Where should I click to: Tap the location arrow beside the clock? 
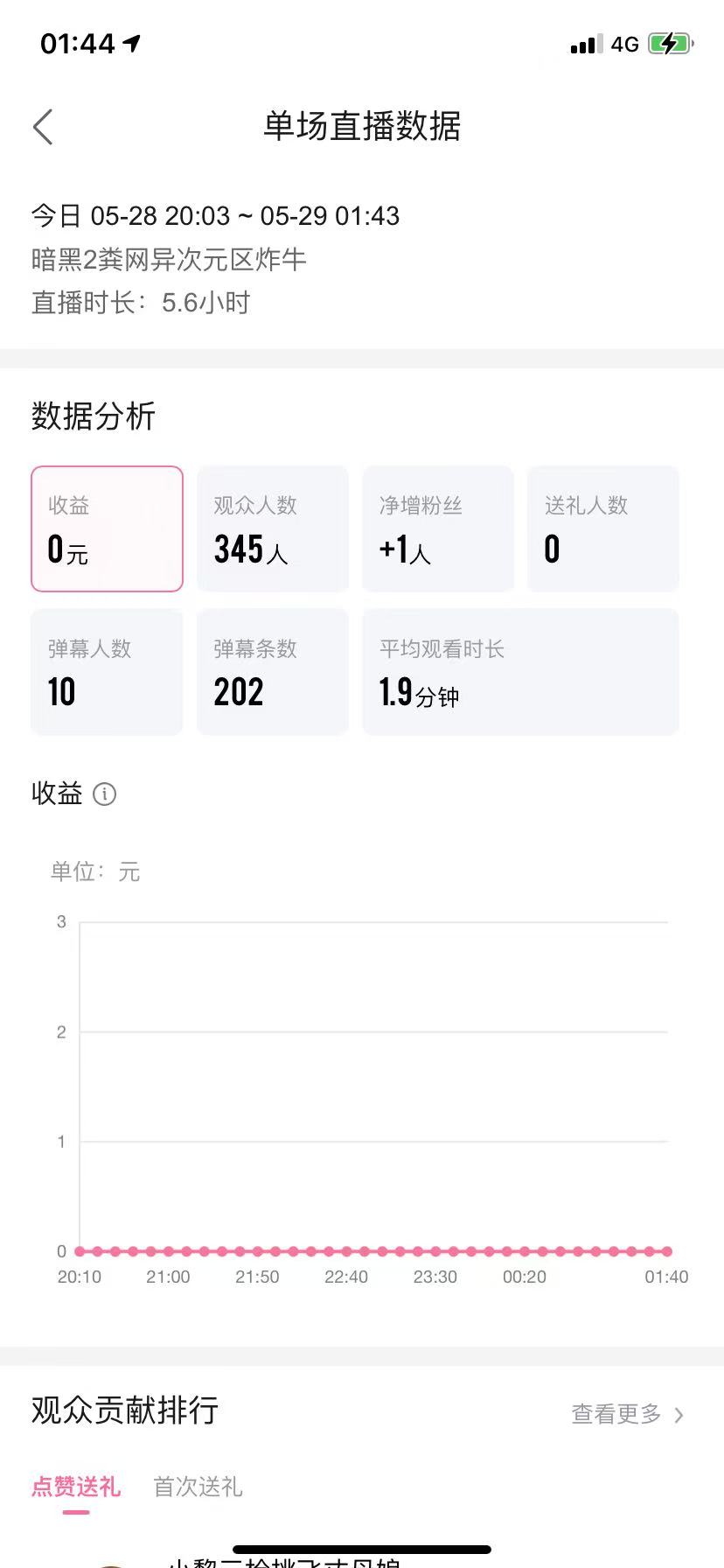(132, 43)
